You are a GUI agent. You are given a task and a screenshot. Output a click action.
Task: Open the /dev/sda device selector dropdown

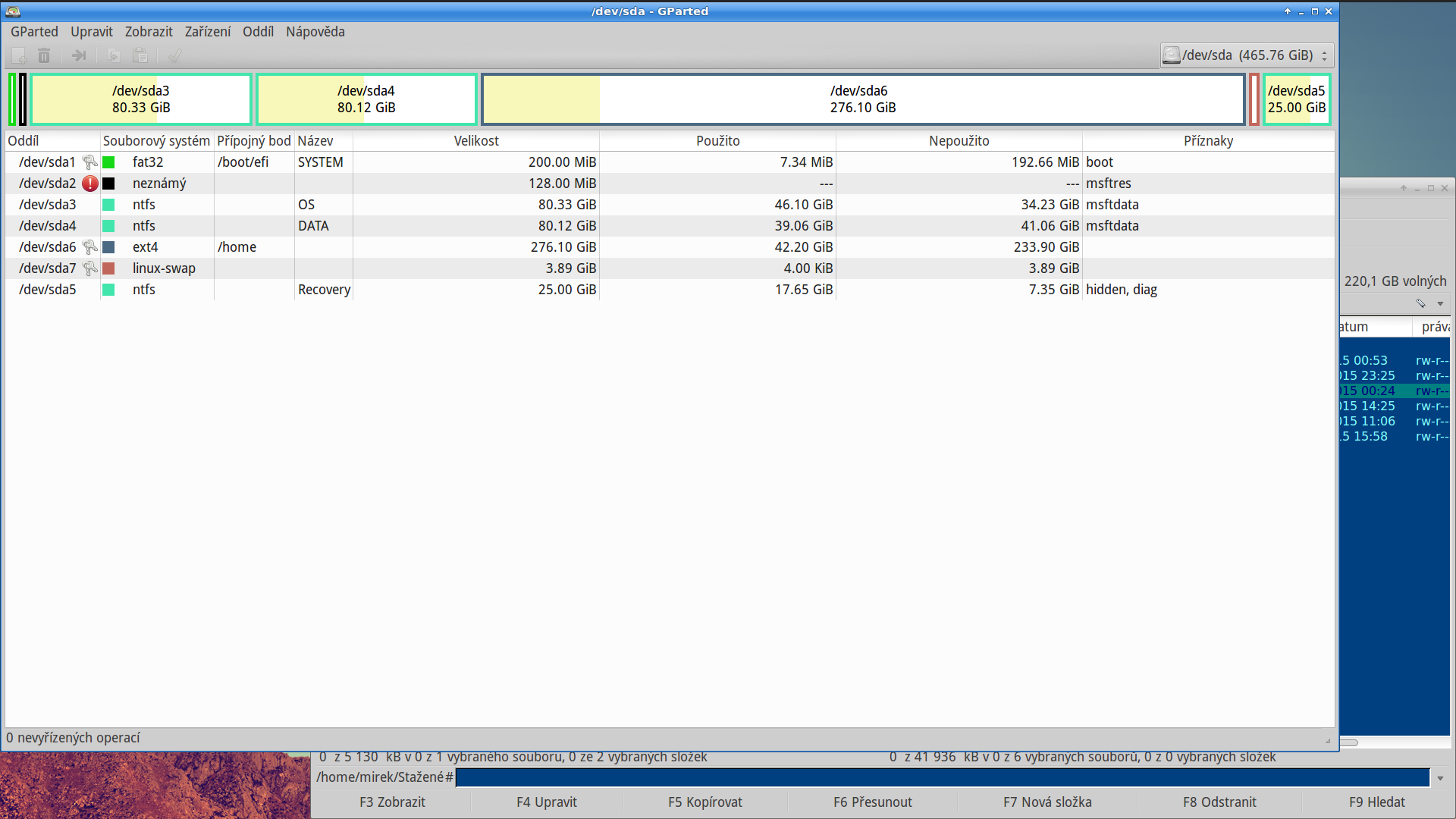point(1247,55)
